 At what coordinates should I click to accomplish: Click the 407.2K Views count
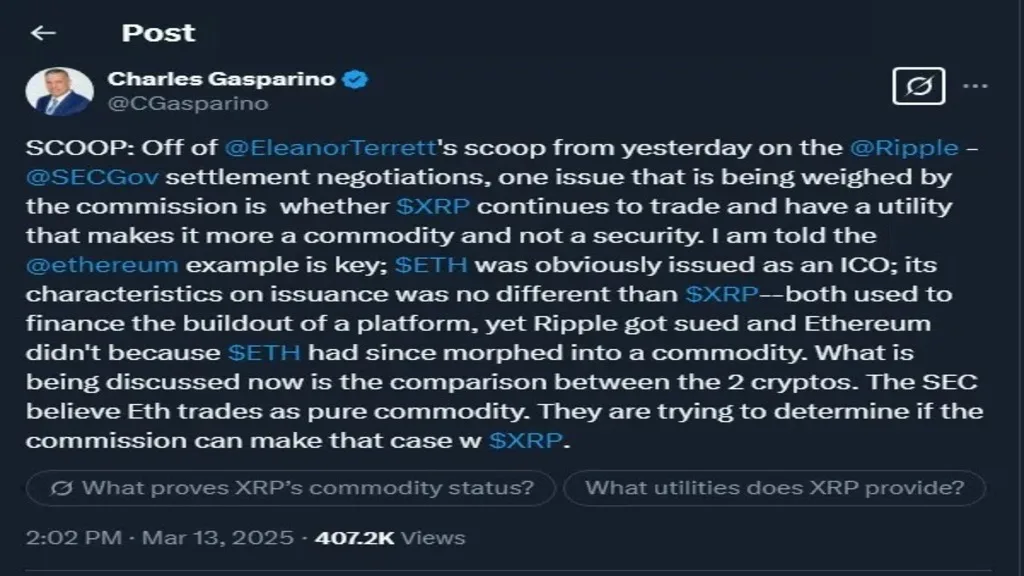click(390, 537)
